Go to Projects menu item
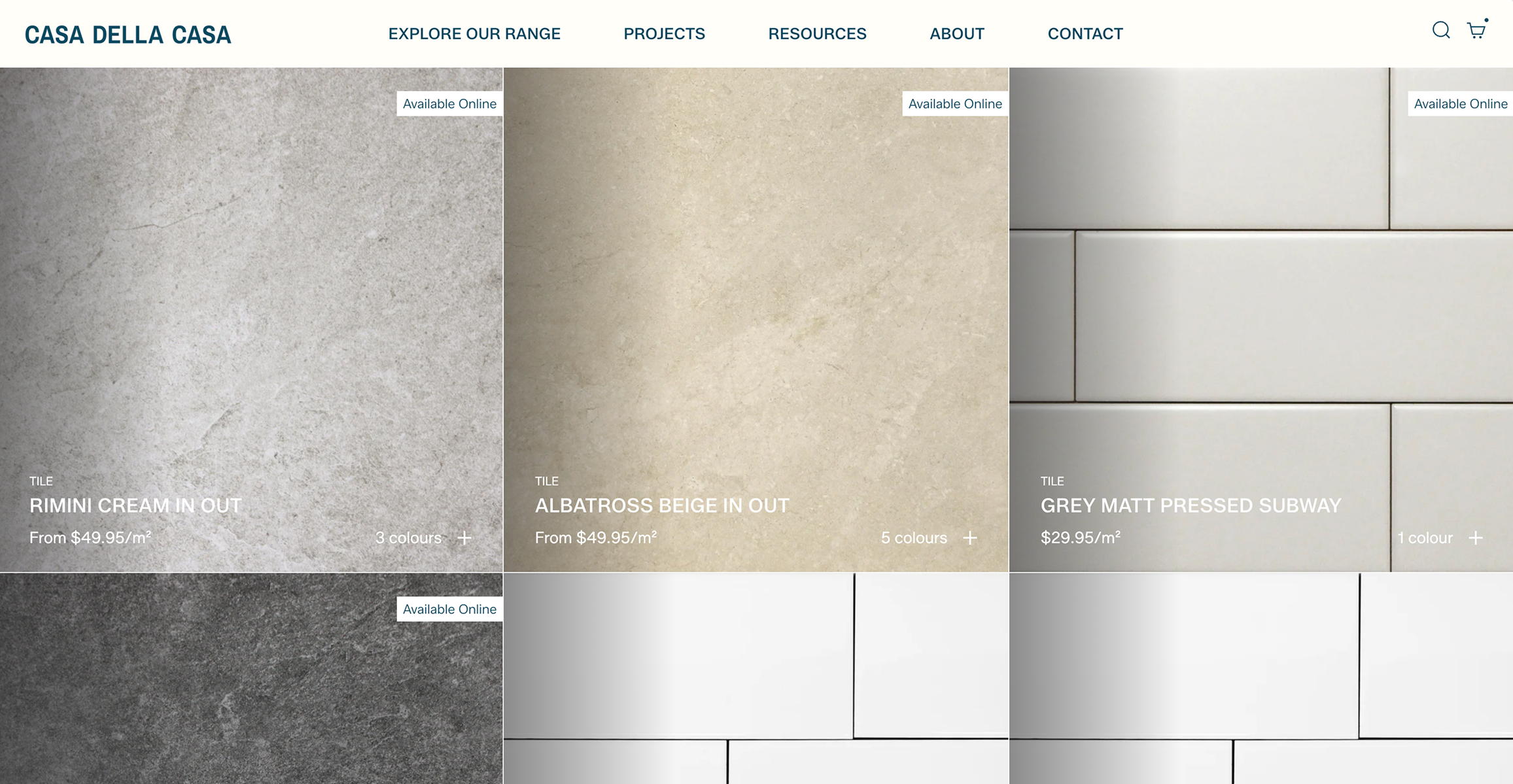 664,33
